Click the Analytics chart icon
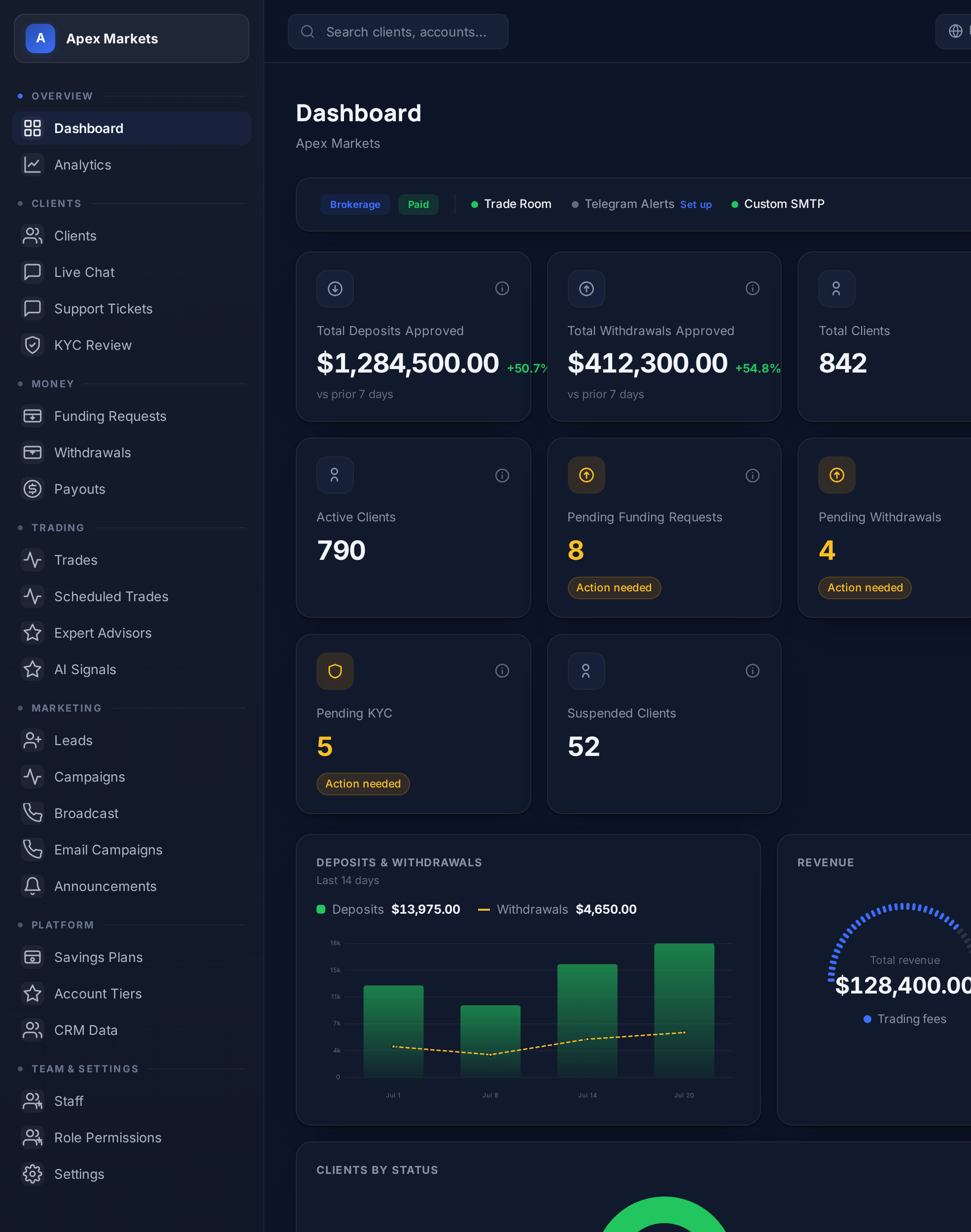Image resolution: width=971 pixels, height=1232 pixels. pos(33,165)
